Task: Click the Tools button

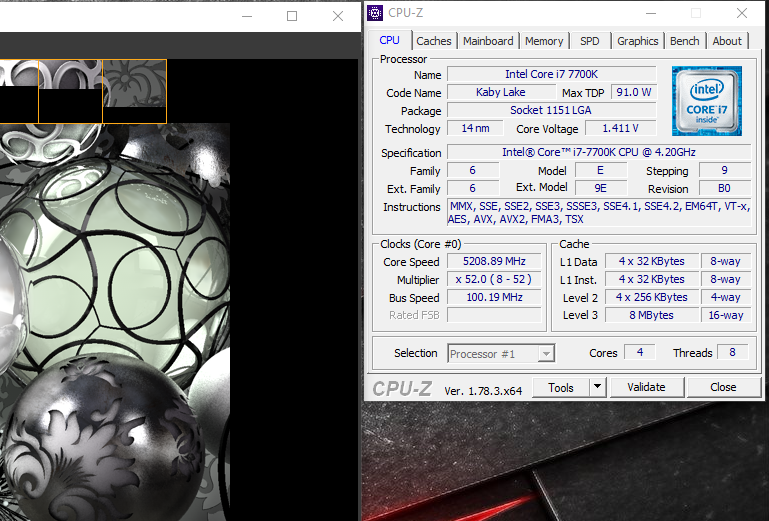Action: [561, 388]
